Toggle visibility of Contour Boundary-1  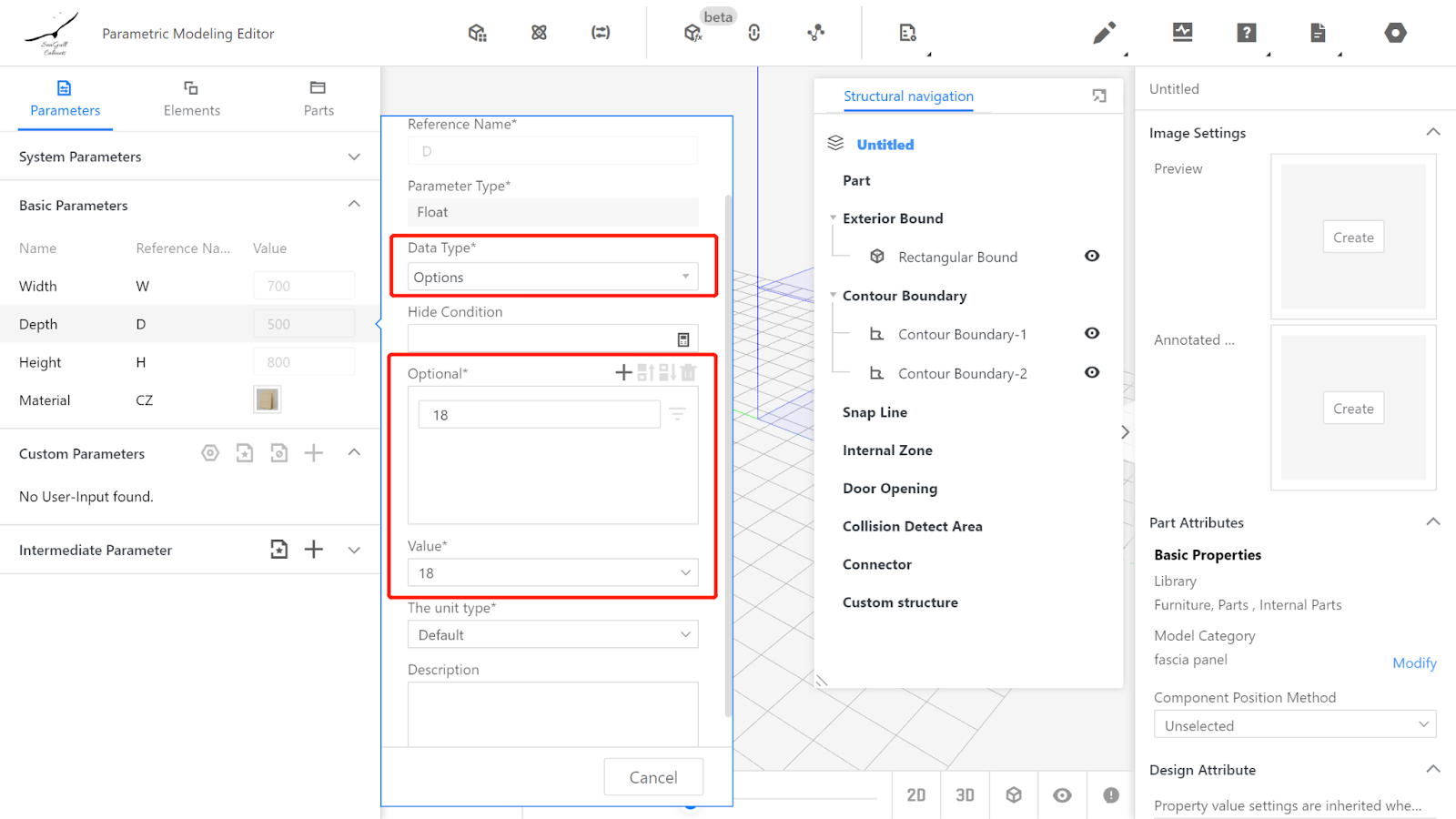click(1092, 333)
